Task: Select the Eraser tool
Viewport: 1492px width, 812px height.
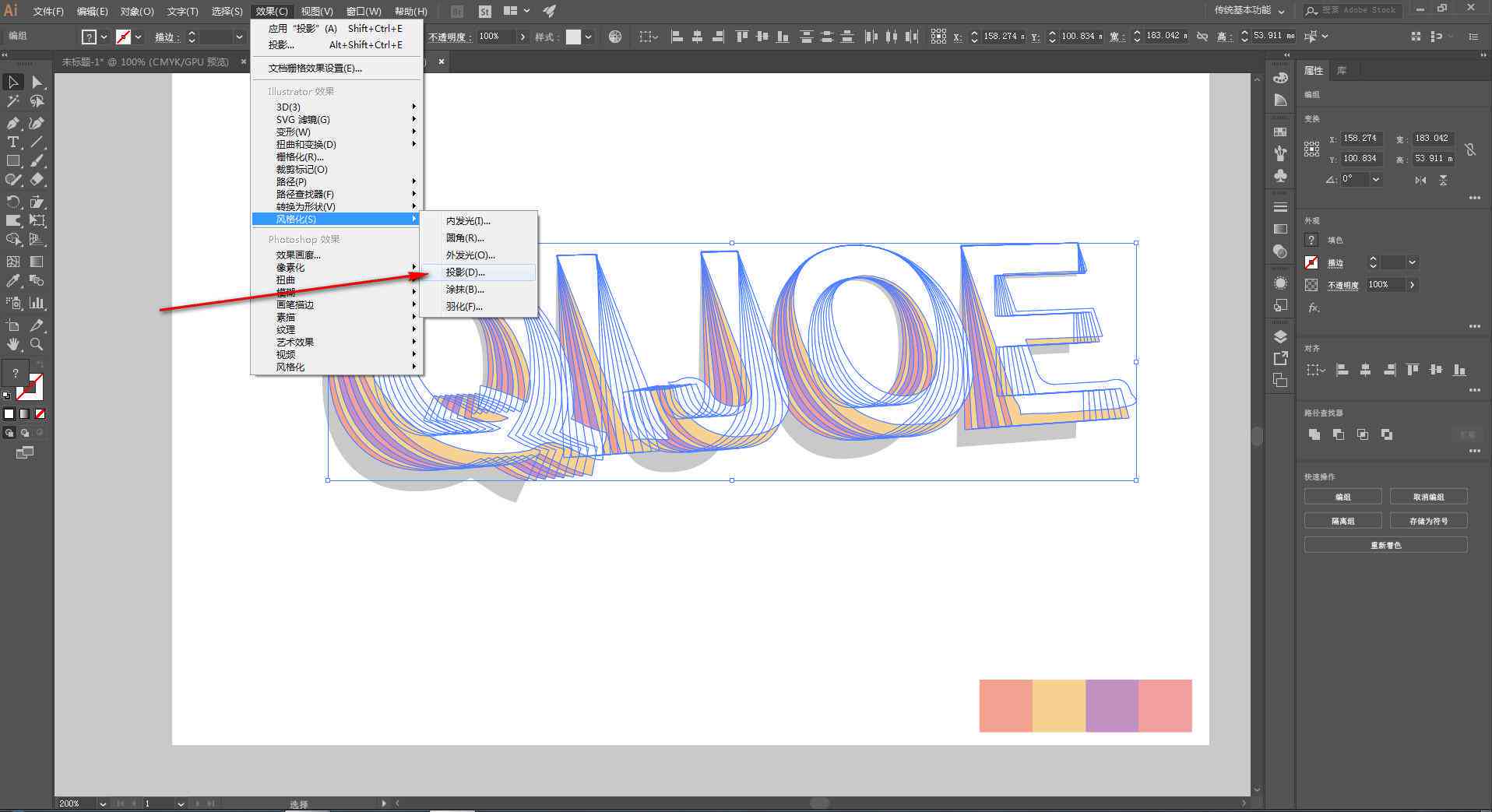Action: 37,179
